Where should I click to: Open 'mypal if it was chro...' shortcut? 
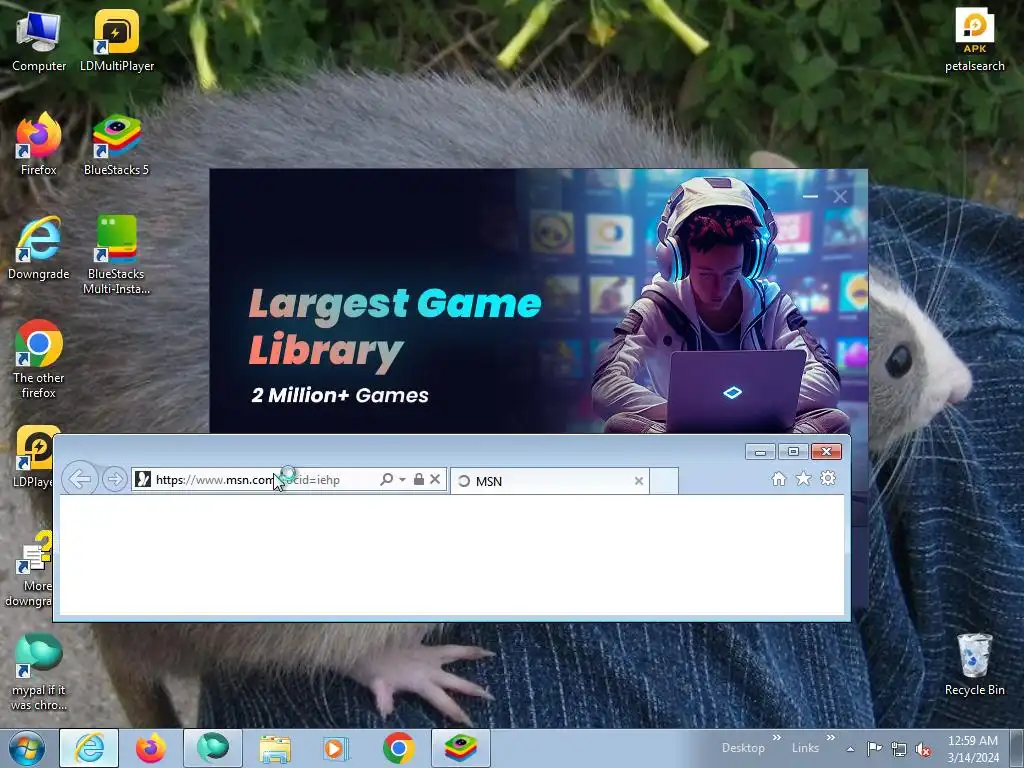(39, 673)
